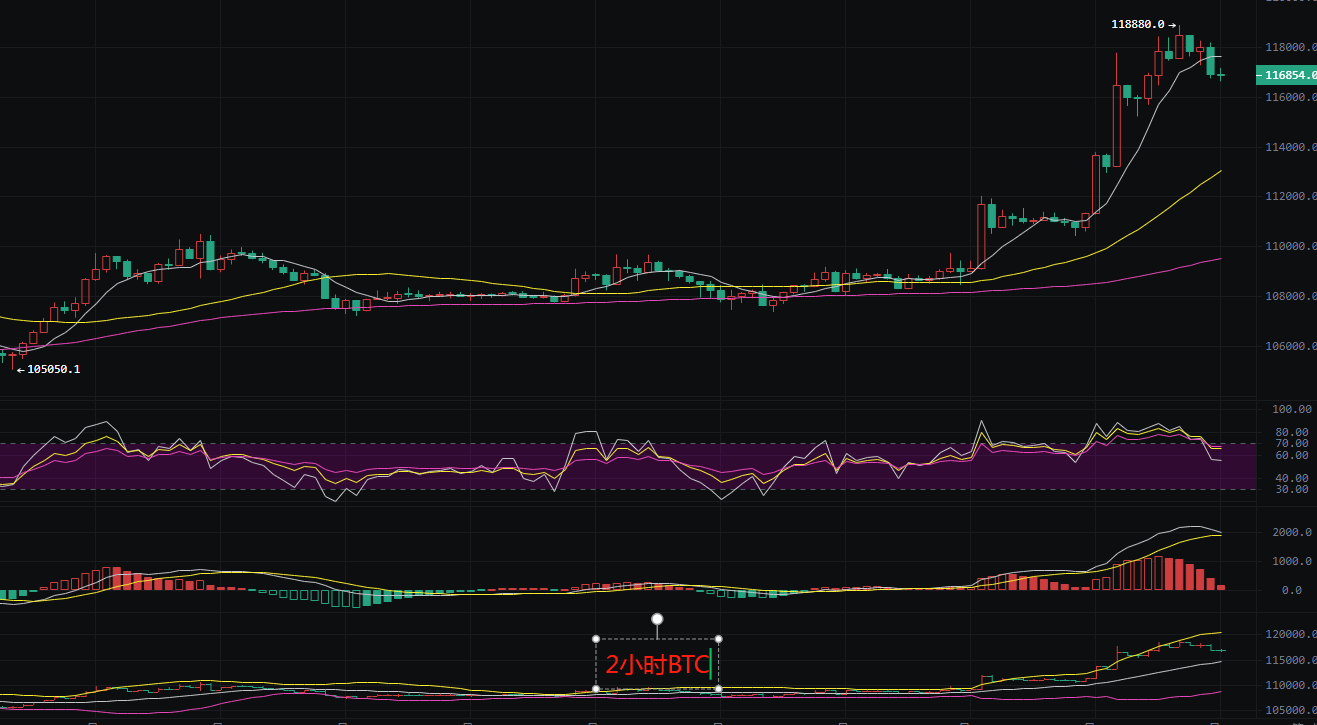Click the 0.0 label on the MACD axis

1291,590
